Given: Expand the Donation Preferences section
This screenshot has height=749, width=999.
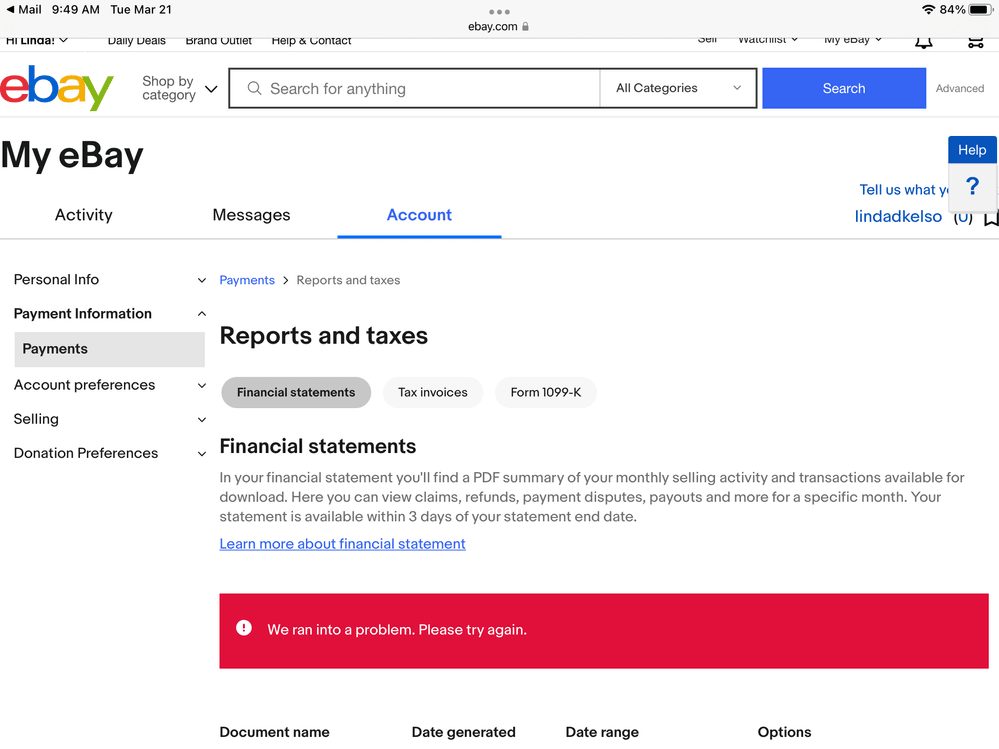Looking at the screenshot, I should point(110,453).
